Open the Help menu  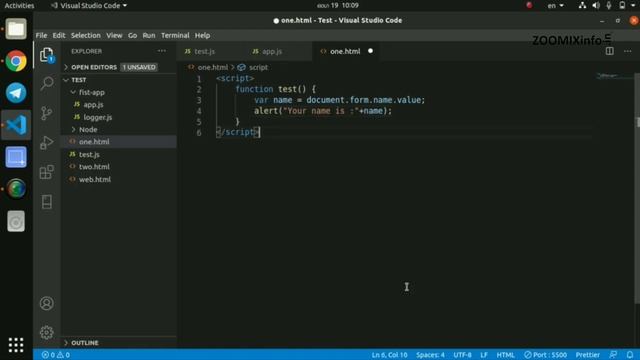click(x=202, y=36)
